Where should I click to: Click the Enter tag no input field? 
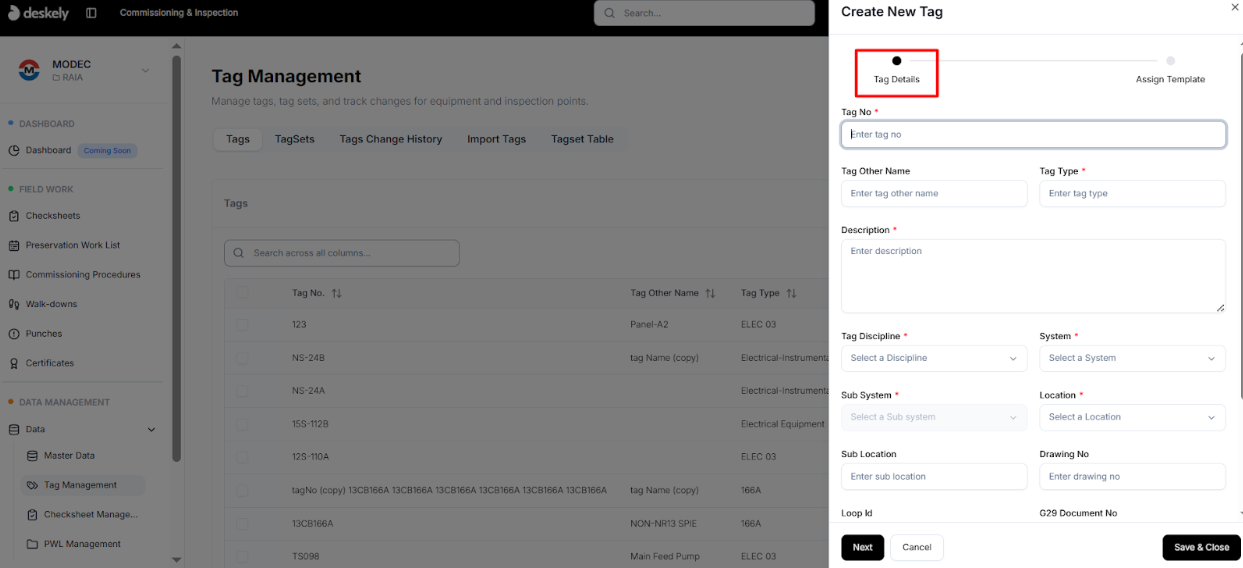(x=1033, y=134)
